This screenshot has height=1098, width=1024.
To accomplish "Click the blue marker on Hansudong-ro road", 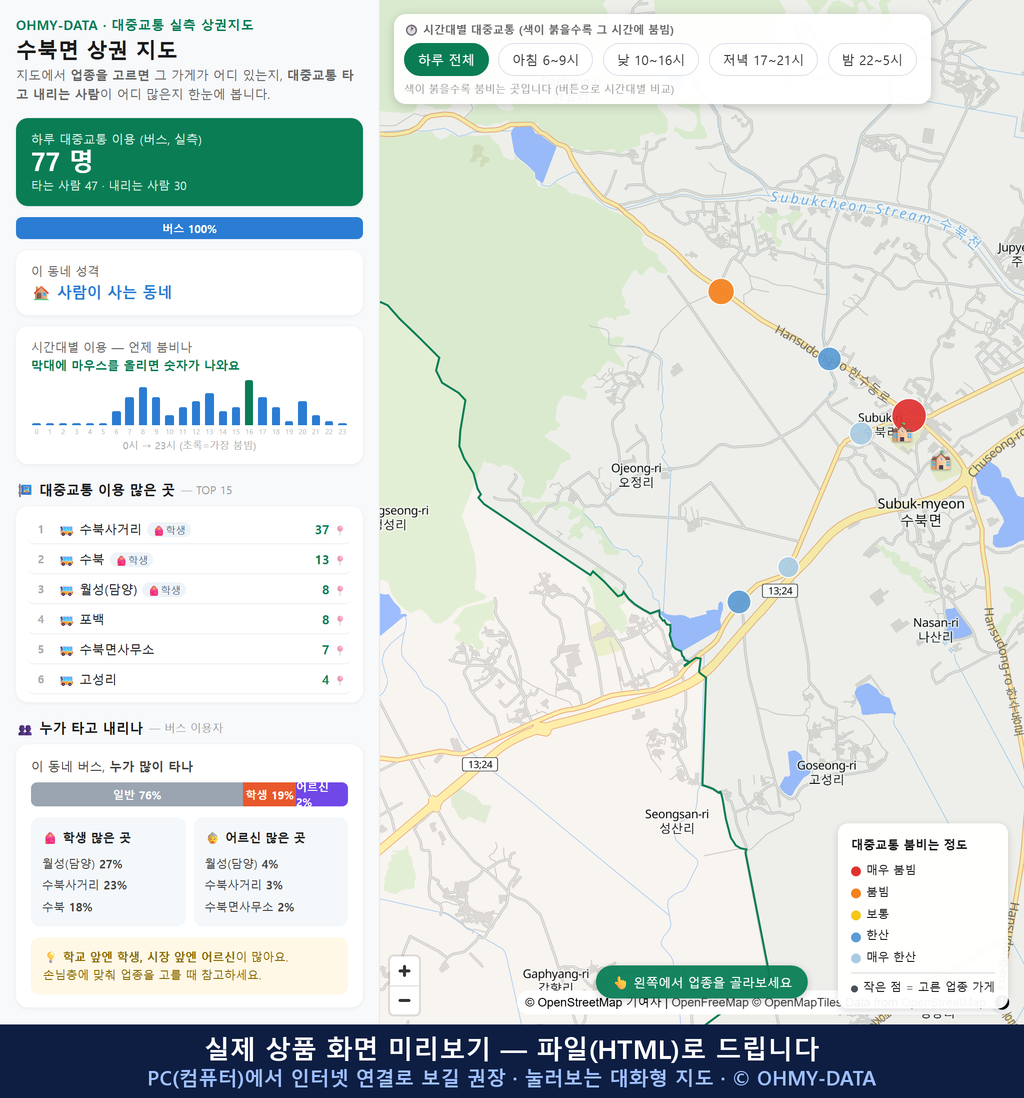I will coord(829,359).
